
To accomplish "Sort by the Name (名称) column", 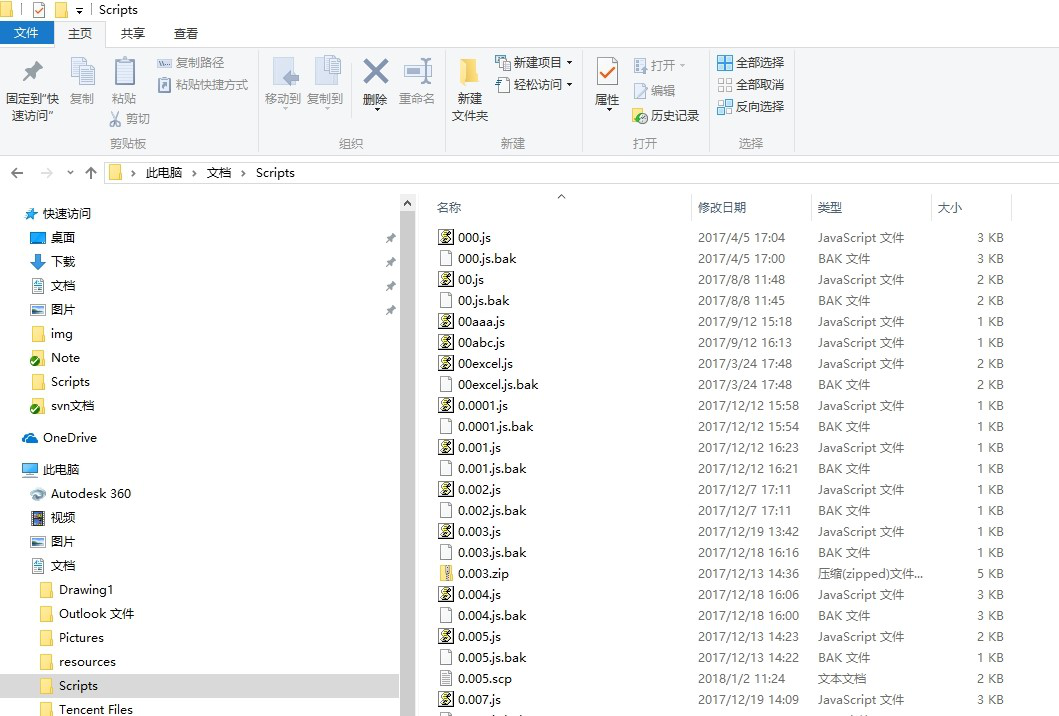I will (x=449, y=207).
